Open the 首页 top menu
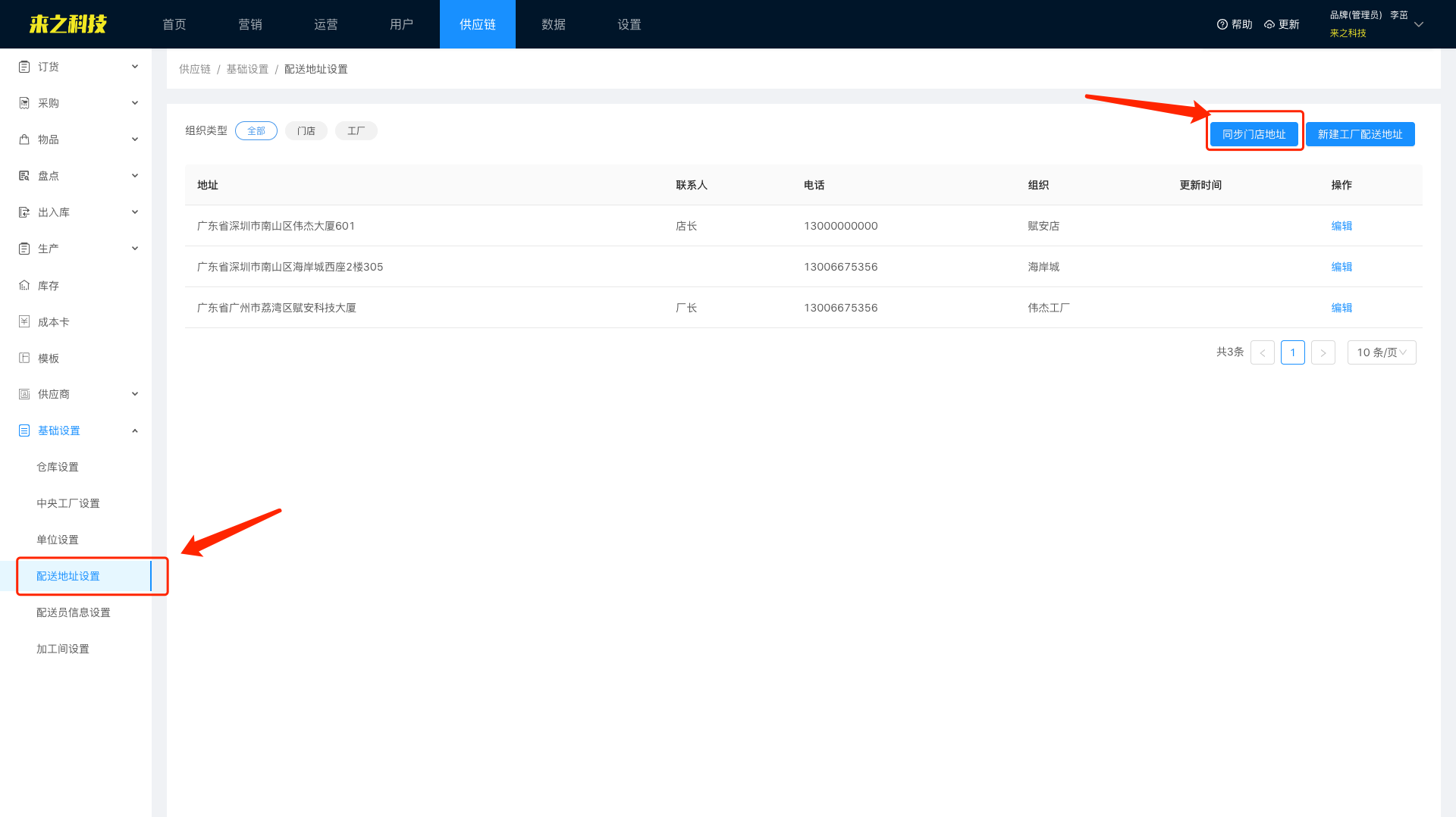The width and height of the screenshot is (1456, 817). (x=174, y=24)
